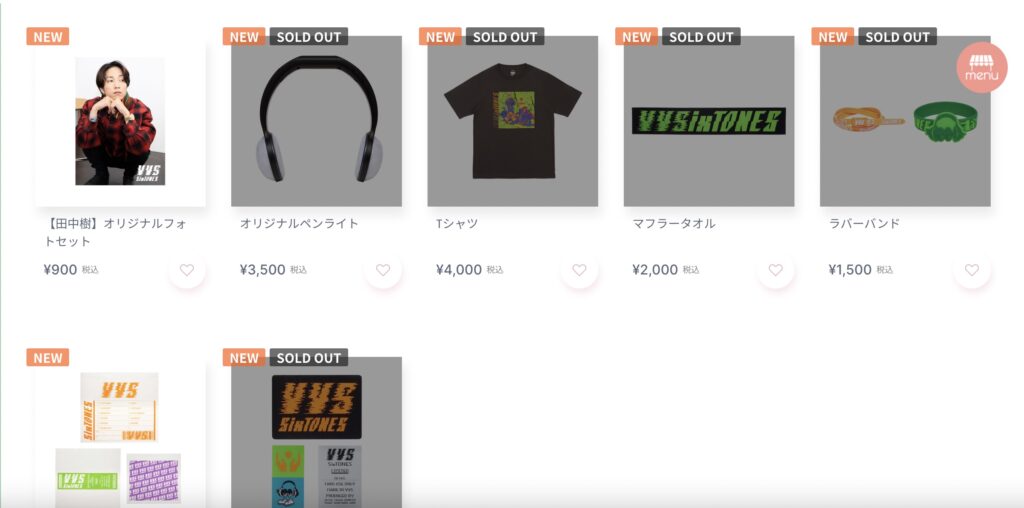Image resolution: width=1024 pixels, height=508 pixels.
Task: Open the VVS SixTONES muffler towel image
Action: 709,121
